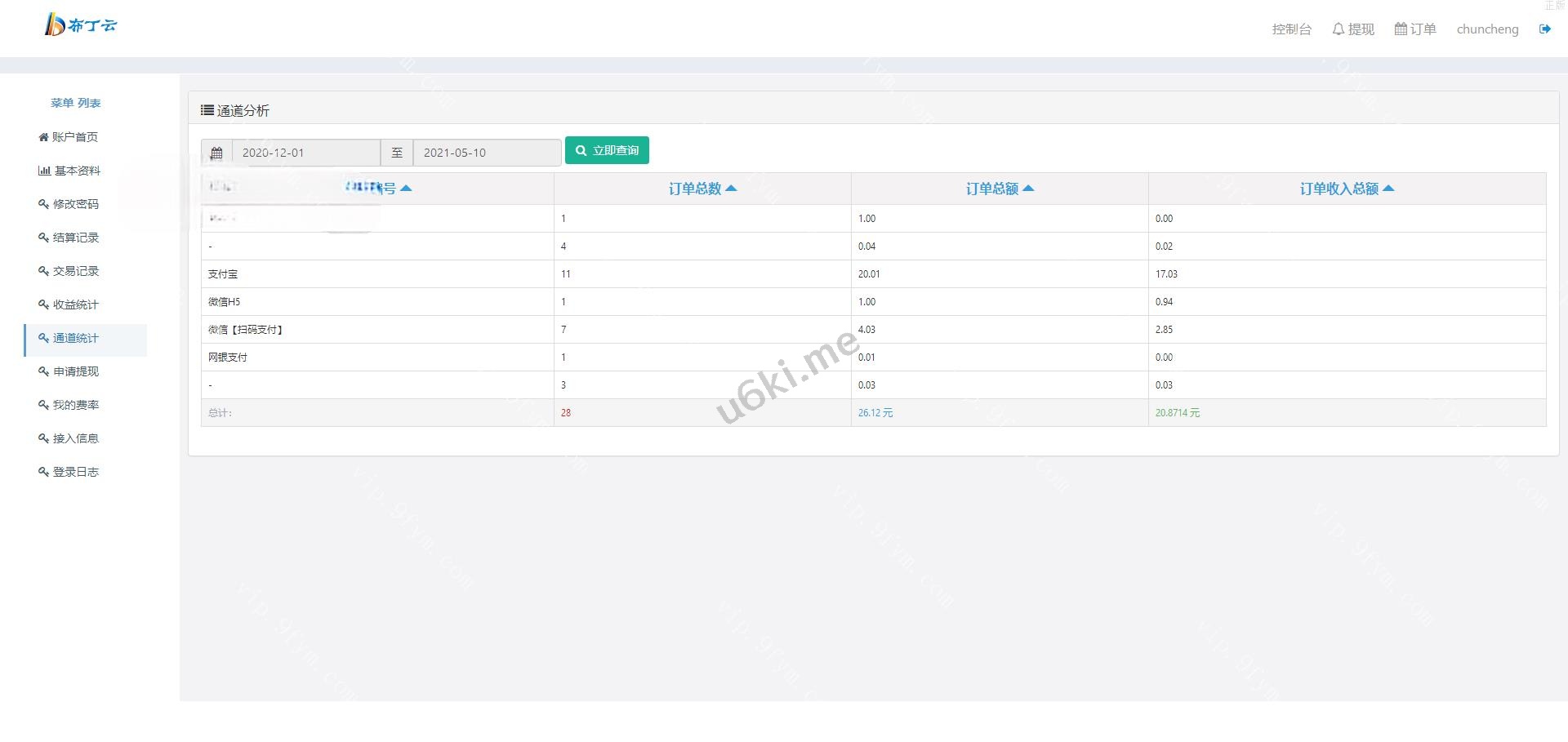Screen dimensions: 1568x742
Task: Go to 账户首页 in sidebar
Action: 69,137
